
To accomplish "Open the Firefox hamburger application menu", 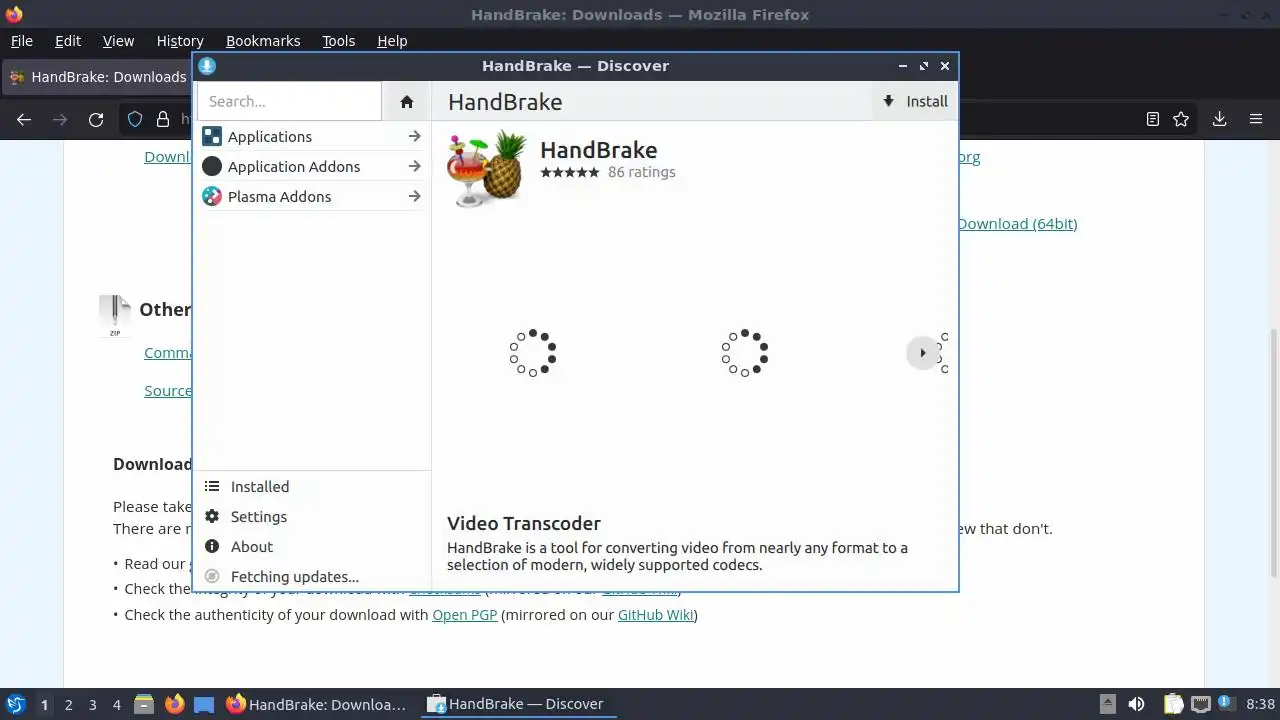I will click(x=1256, y=119).
